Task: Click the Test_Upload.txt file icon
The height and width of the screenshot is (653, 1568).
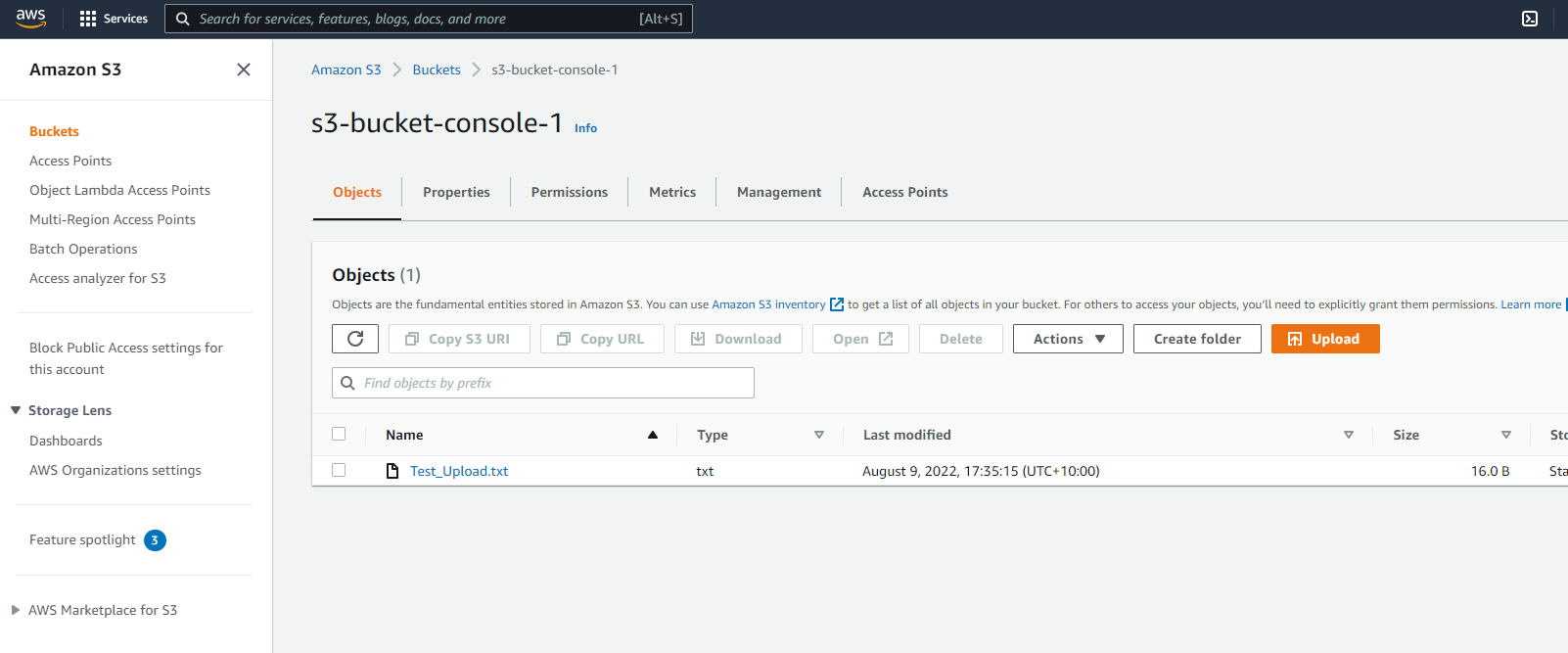Action: (x=392, y=471)
